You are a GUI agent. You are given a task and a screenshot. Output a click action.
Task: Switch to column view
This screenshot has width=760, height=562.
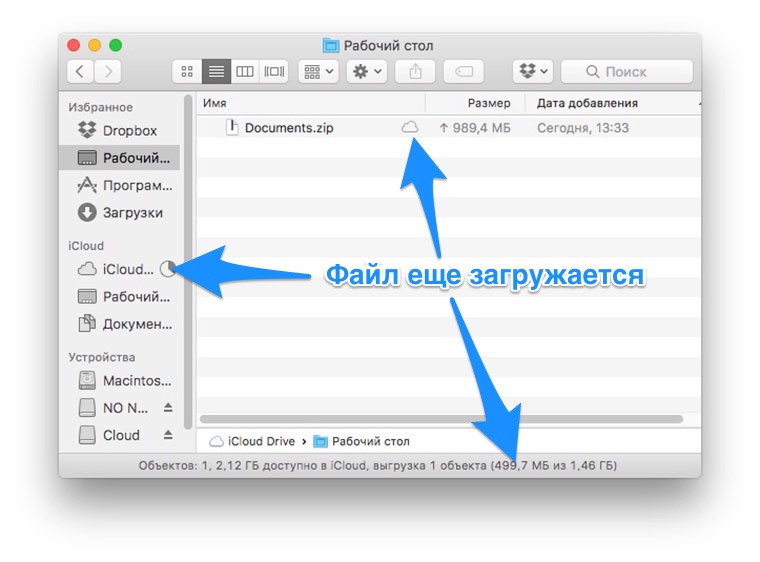tap(245, 72)
